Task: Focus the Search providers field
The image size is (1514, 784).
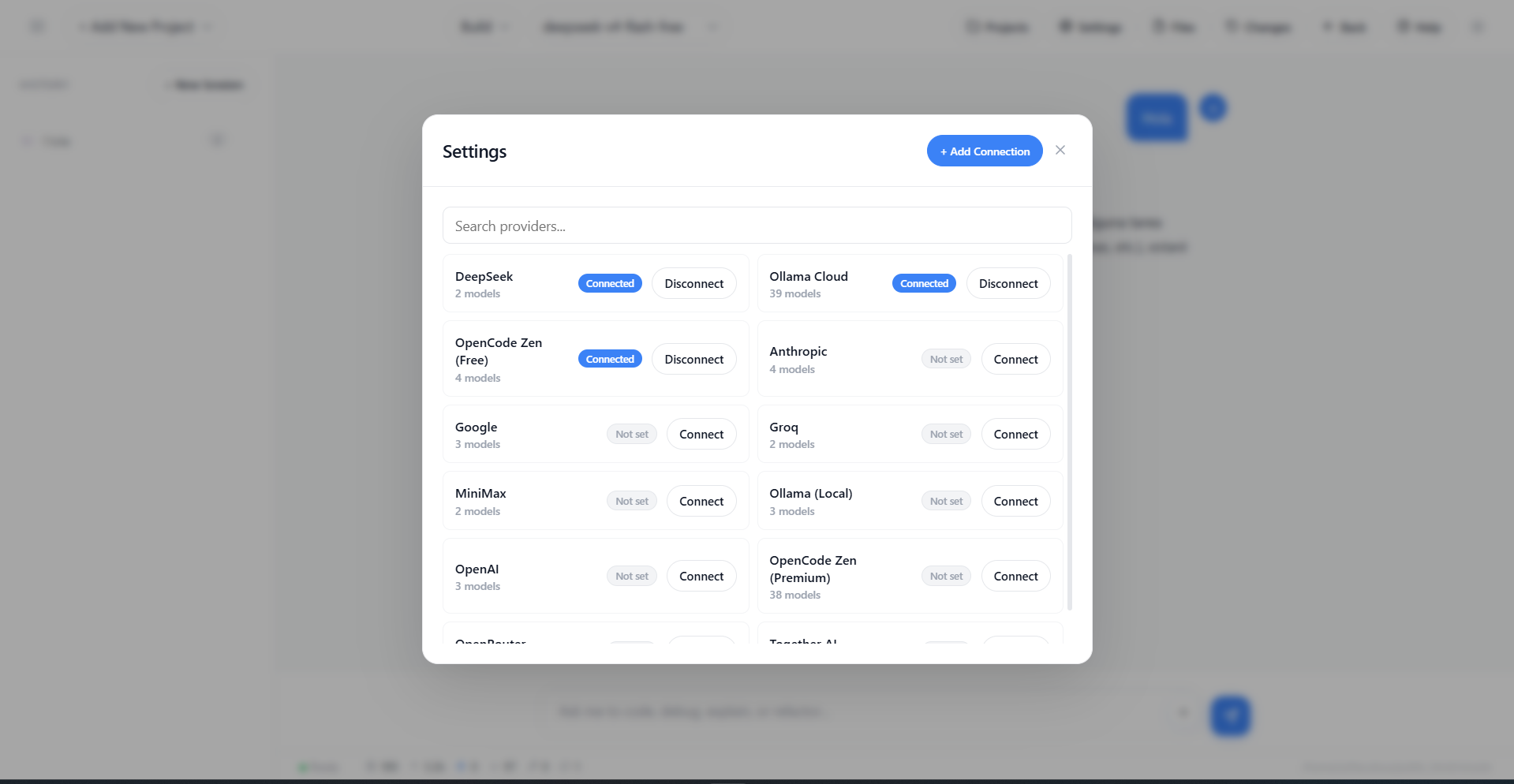Action: (x=757, y=226)
